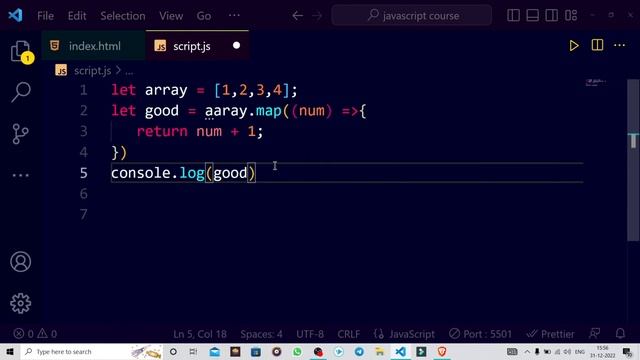Viewport: 640px width, 360px height.
Task: Open the Source Control view
Action: (x=20, y=133)
